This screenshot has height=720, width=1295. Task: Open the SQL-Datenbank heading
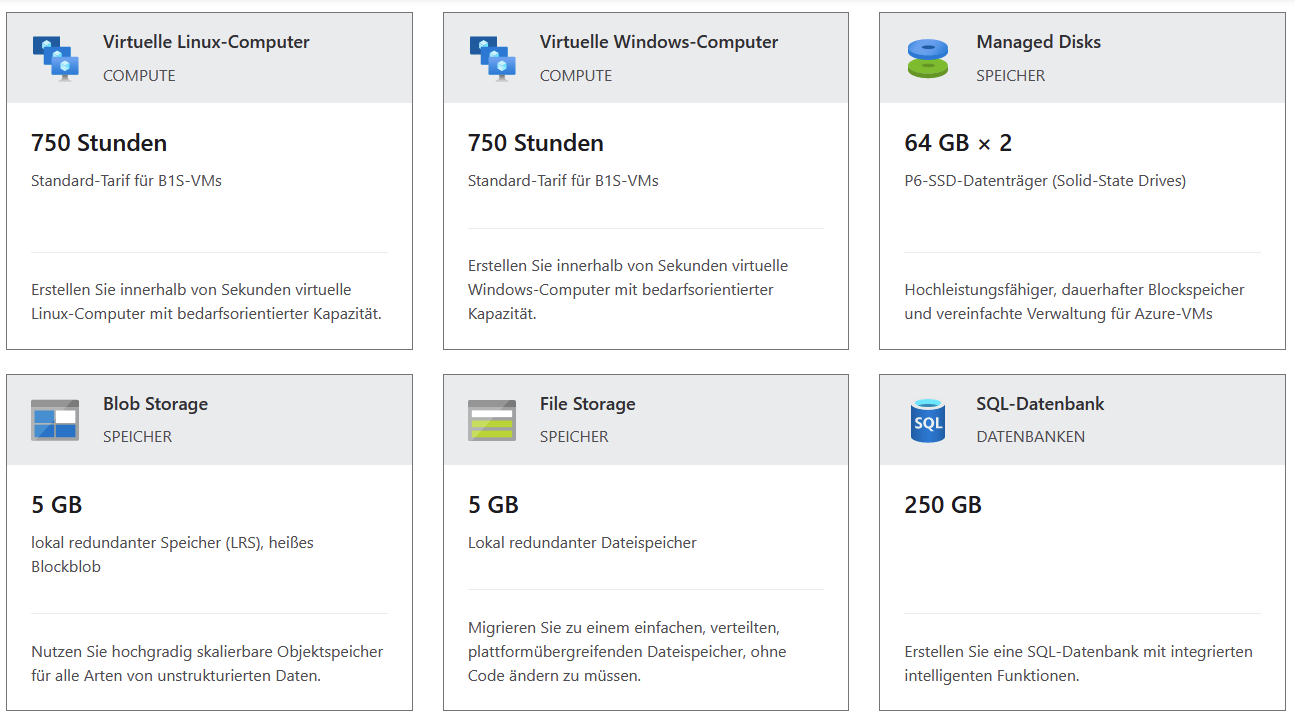pos(1040,404)
